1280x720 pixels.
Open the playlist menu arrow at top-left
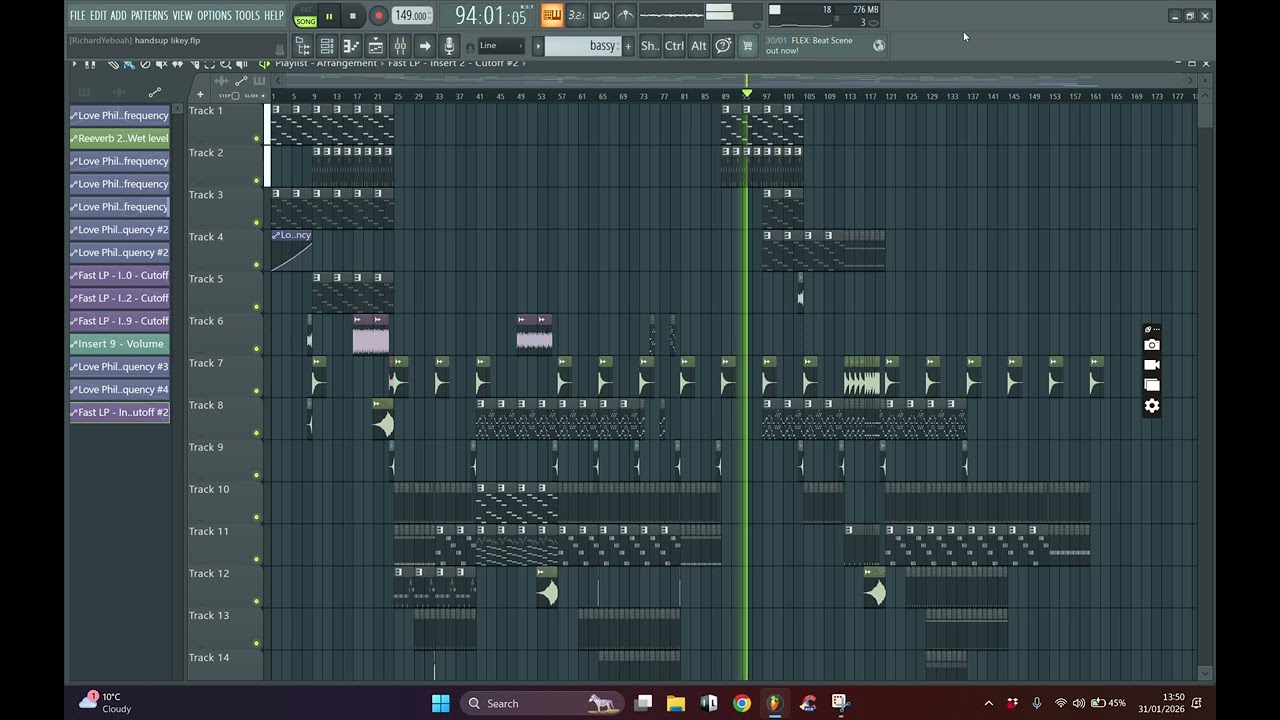[x=74, y=64]
